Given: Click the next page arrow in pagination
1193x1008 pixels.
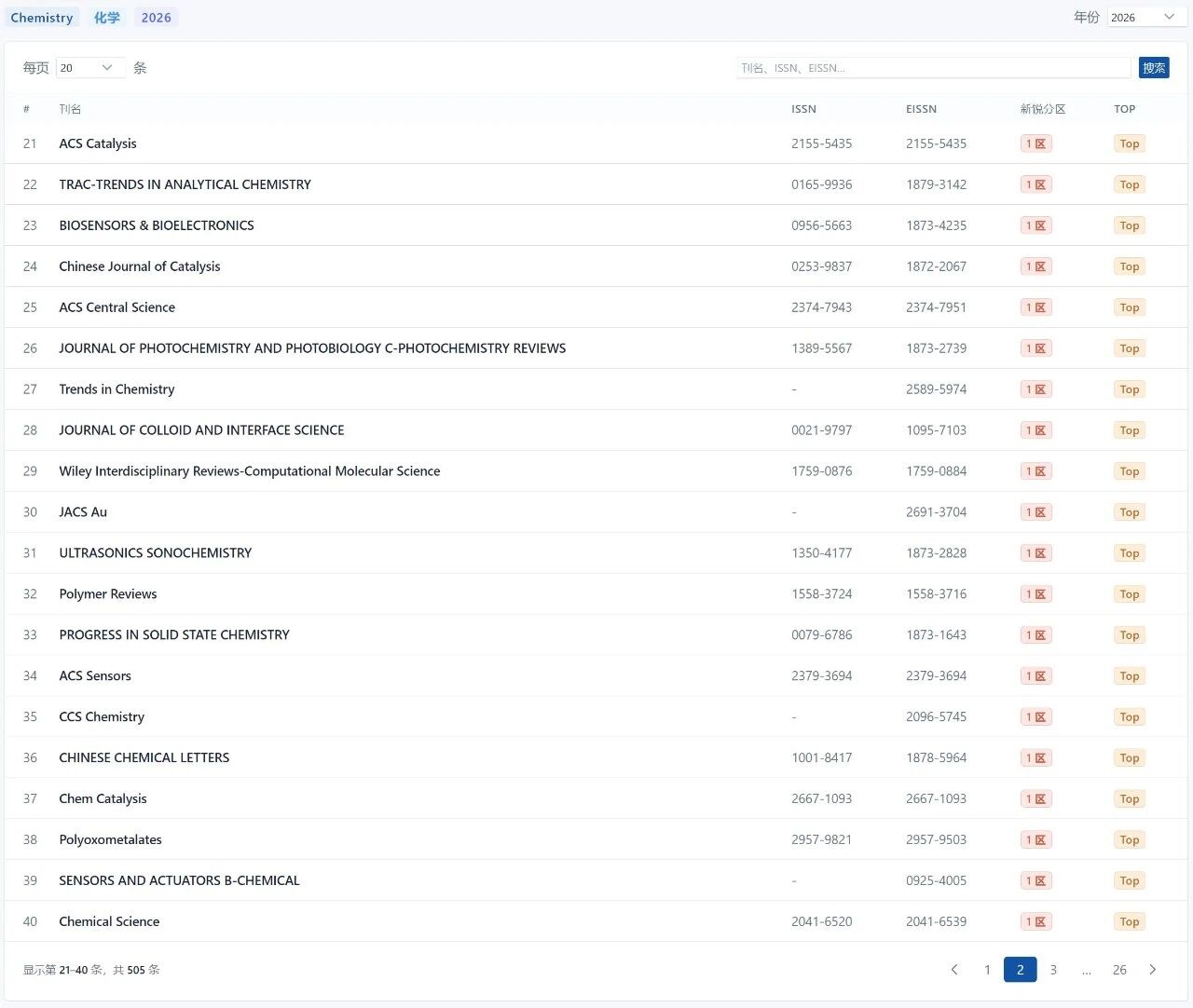Looking at the screenshot, I should pos(1153,970).
